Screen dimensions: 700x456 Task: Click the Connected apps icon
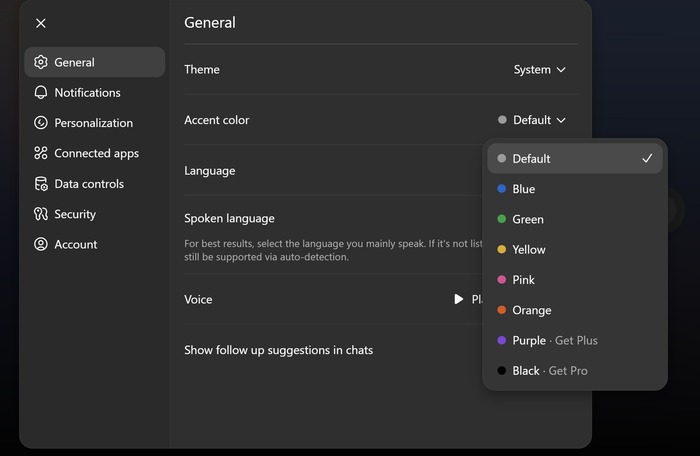point(41,153)
